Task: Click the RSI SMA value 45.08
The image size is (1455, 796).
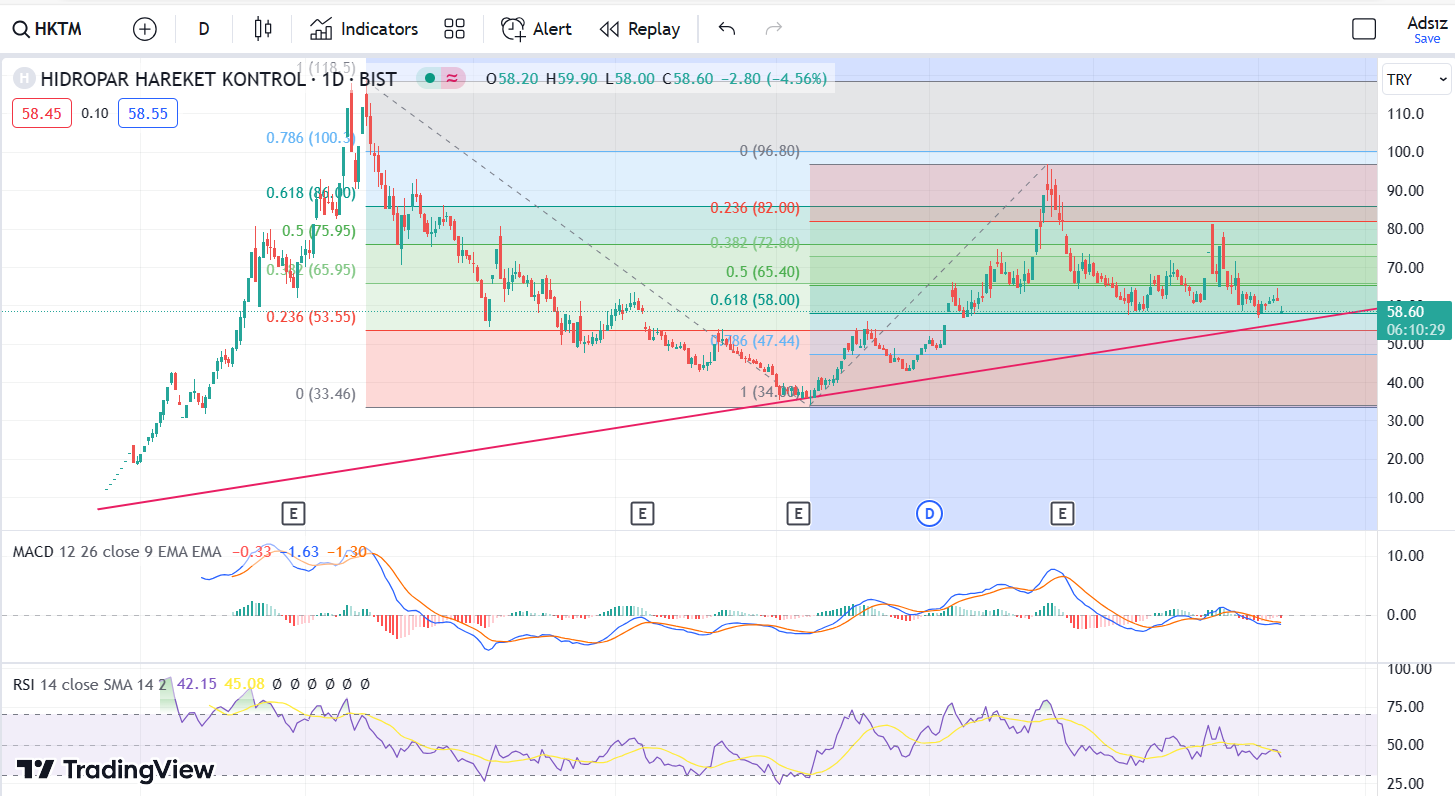Action: tap(244, 684)
